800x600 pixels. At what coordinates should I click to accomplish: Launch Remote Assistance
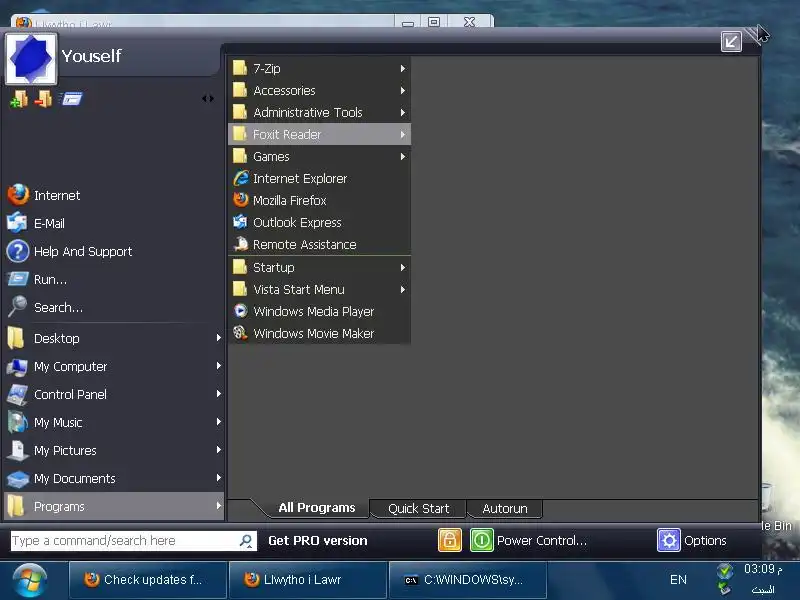pyautogui.click(x=319, y=244)
